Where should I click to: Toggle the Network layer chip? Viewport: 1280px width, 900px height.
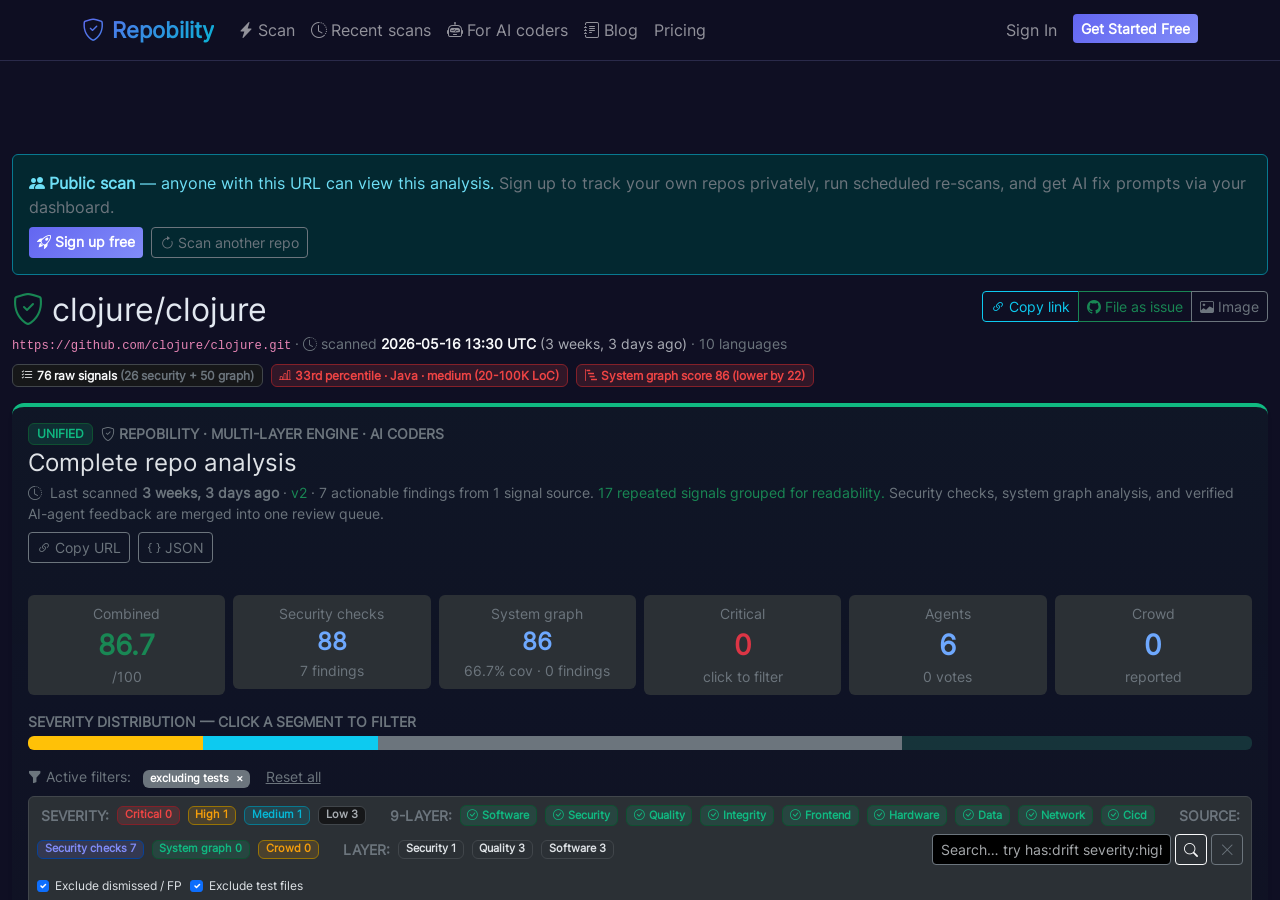pos(1056,815)
